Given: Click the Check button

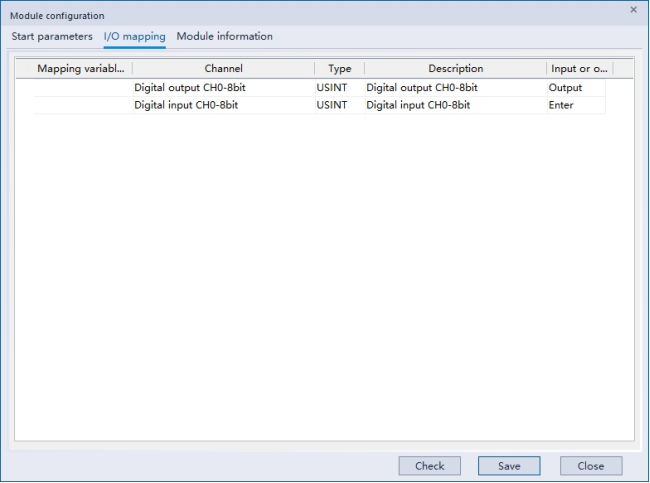Looking at the screenshot, I should (429, 466).
